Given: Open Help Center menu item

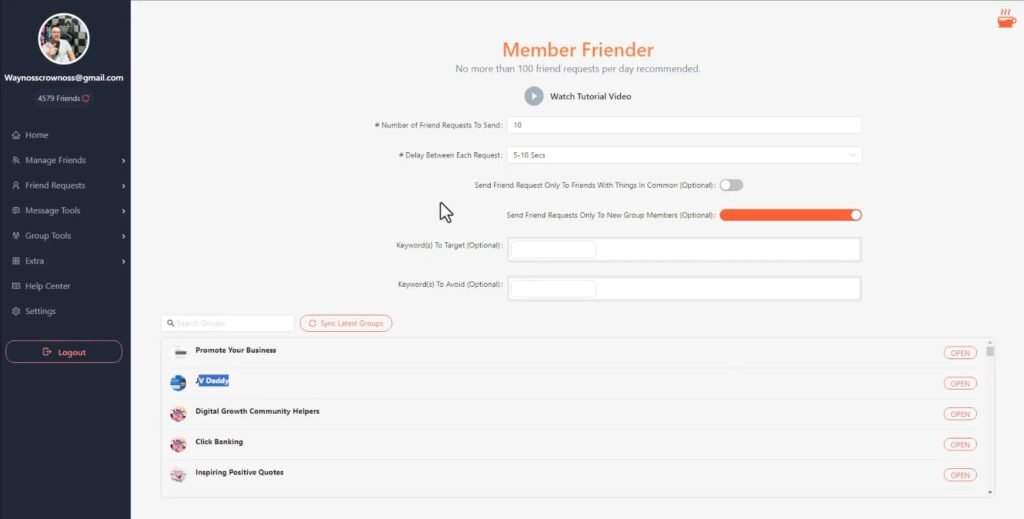Looking at the screenshot, I should 48,286.
